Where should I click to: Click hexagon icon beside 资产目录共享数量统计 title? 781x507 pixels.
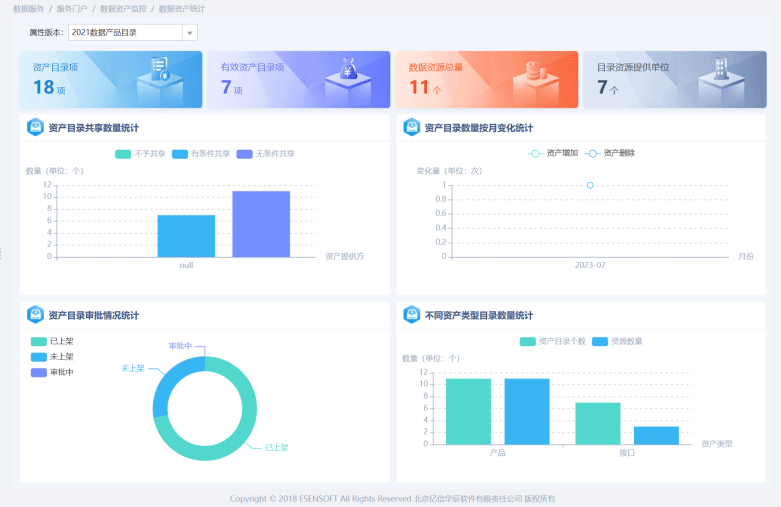click(35, 128)
